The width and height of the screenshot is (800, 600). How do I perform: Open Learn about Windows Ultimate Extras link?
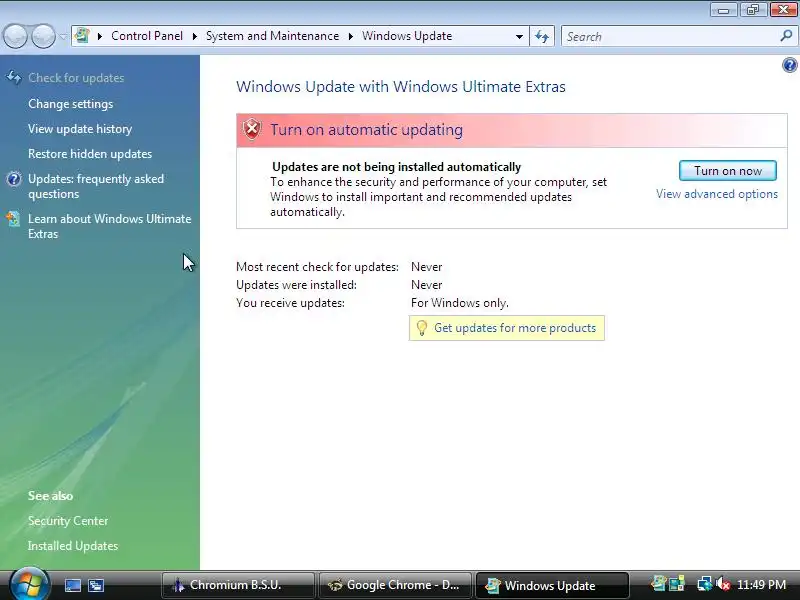coord(110,226)
